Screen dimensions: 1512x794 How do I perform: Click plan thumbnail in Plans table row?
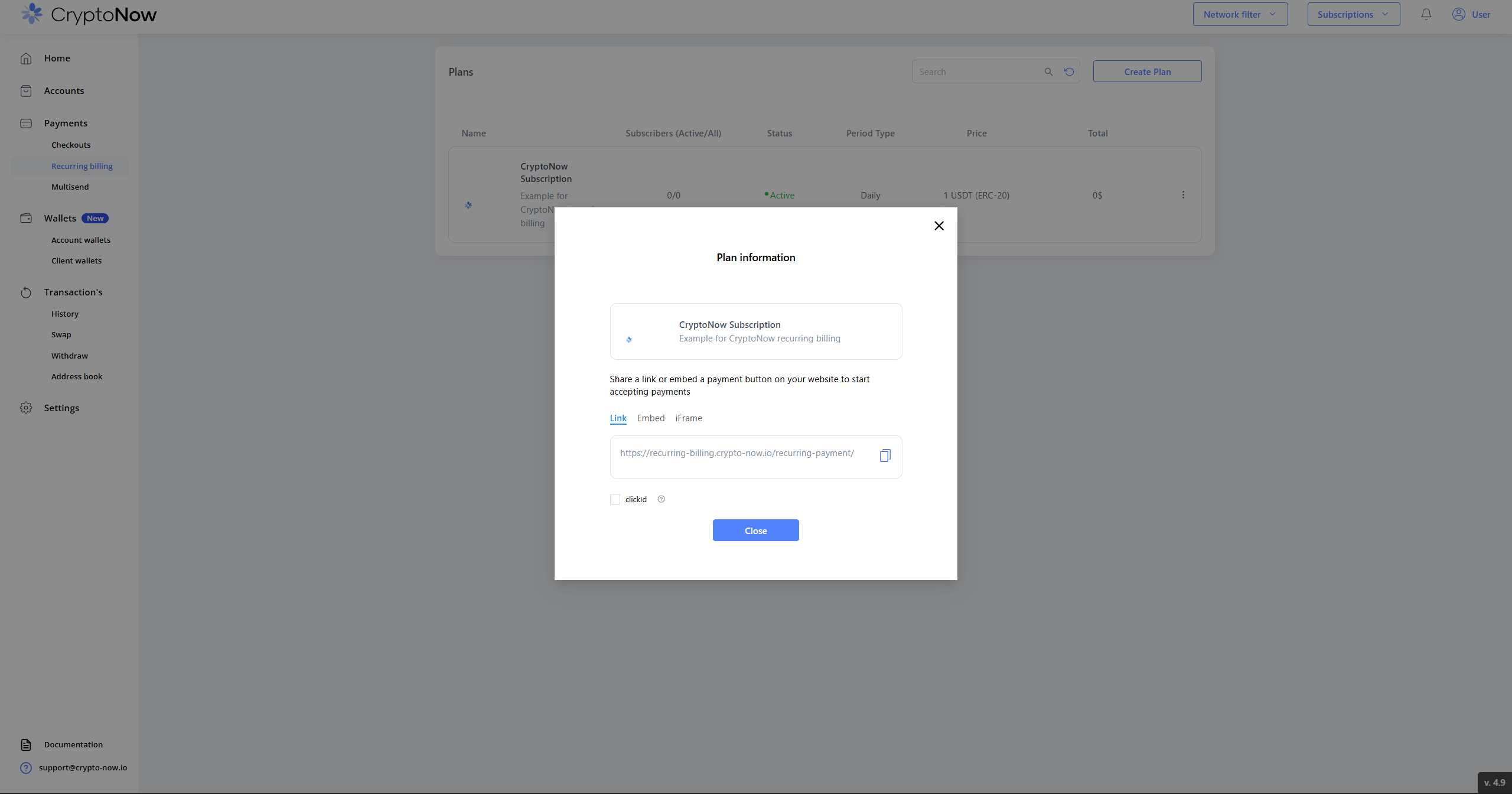[x=468, y=205]
